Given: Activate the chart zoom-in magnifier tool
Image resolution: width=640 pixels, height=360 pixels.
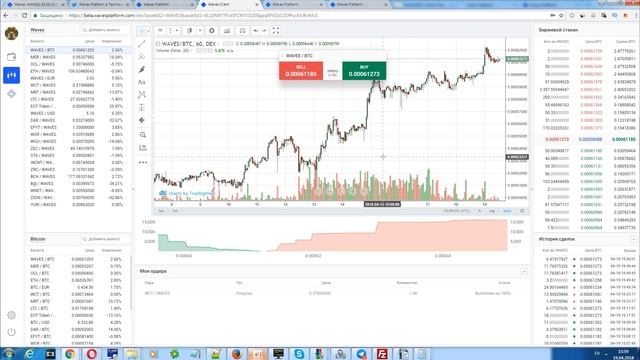Looking at the screenshot, I should coord(142,135).
